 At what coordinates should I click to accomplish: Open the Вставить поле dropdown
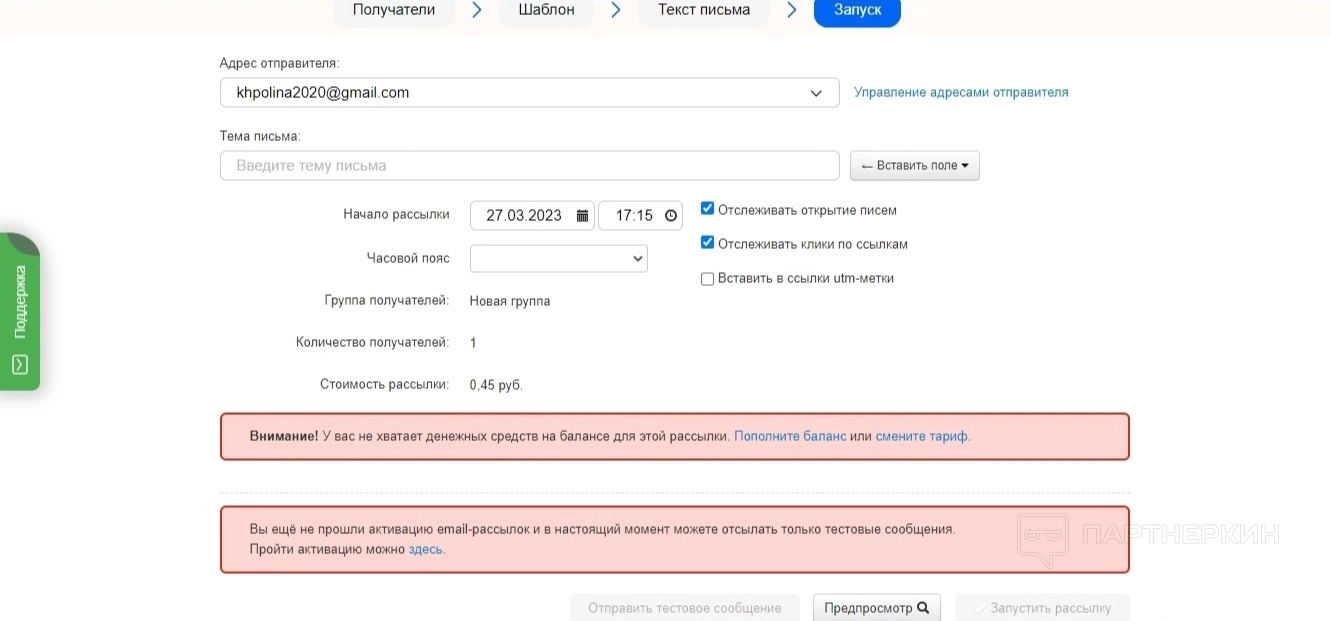coord(914,166)
